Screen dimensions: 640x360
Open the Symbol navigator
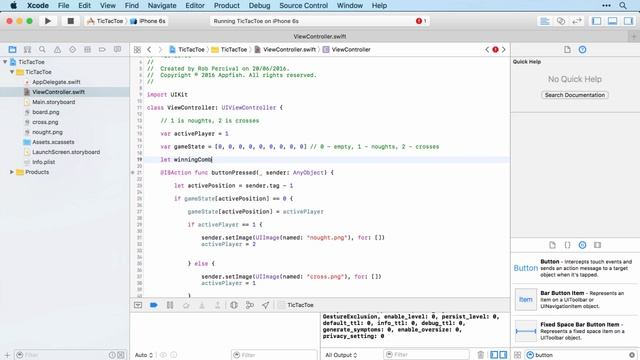[27, 49]
